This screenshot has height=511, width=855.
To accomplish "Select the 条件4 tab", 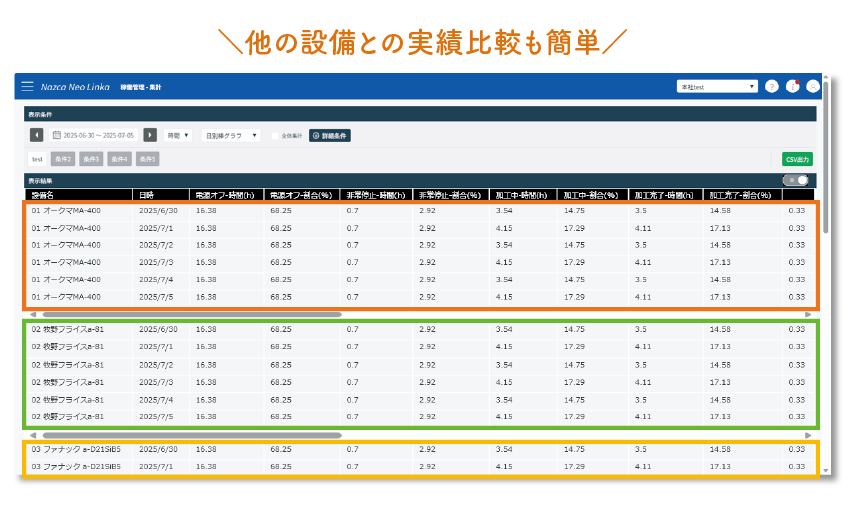I will (x=119, y=159).
